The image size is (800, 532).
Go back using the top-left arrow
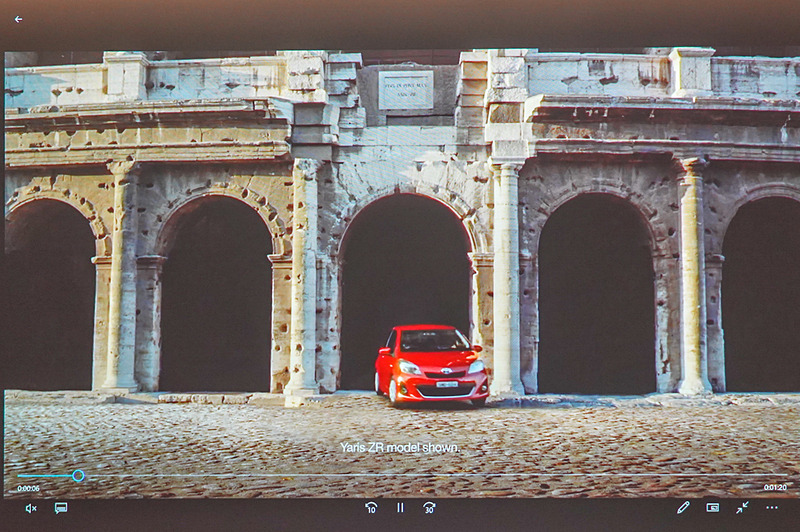(x=18, y=19)
